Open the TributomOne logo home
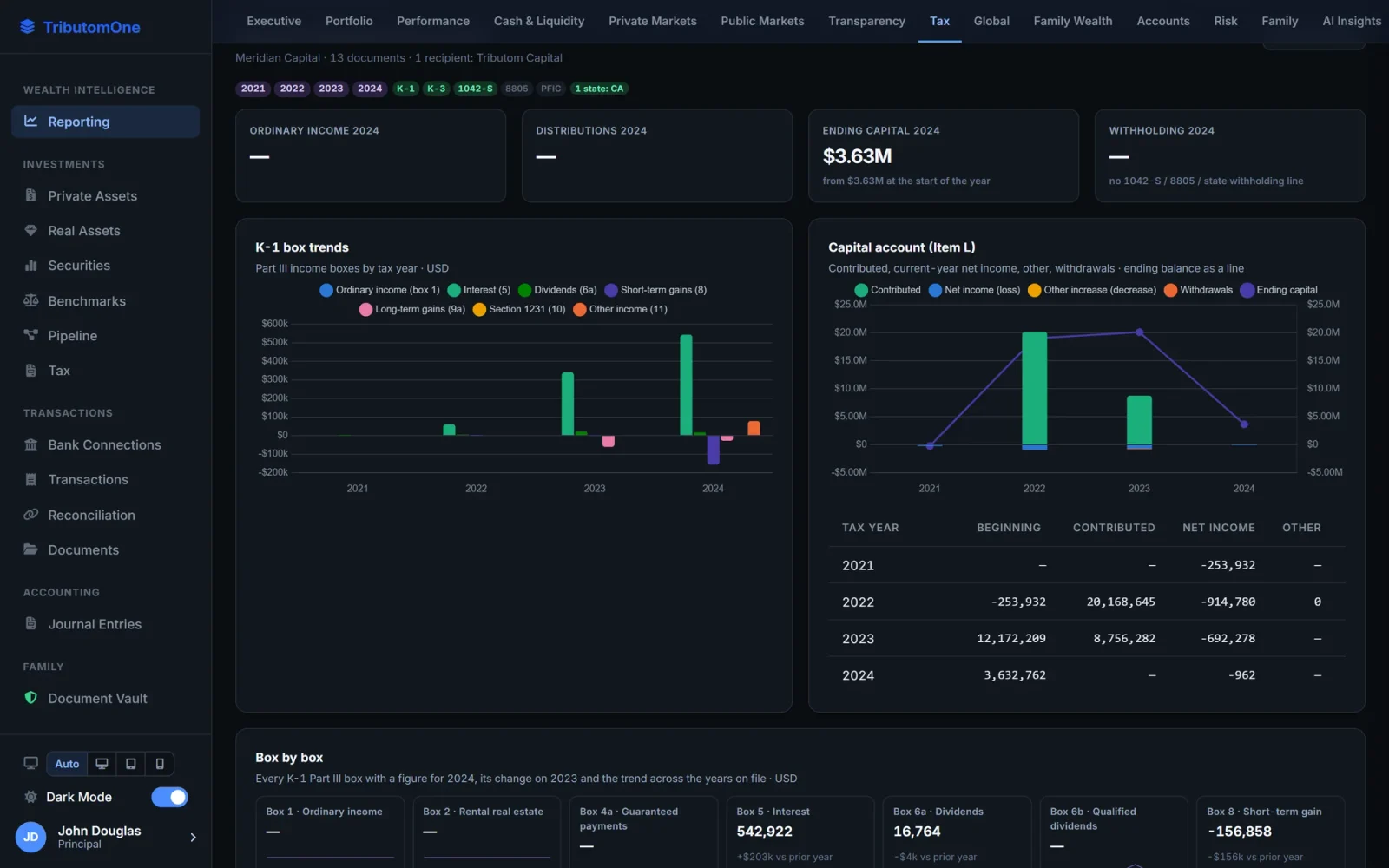 tap(80, 27)
